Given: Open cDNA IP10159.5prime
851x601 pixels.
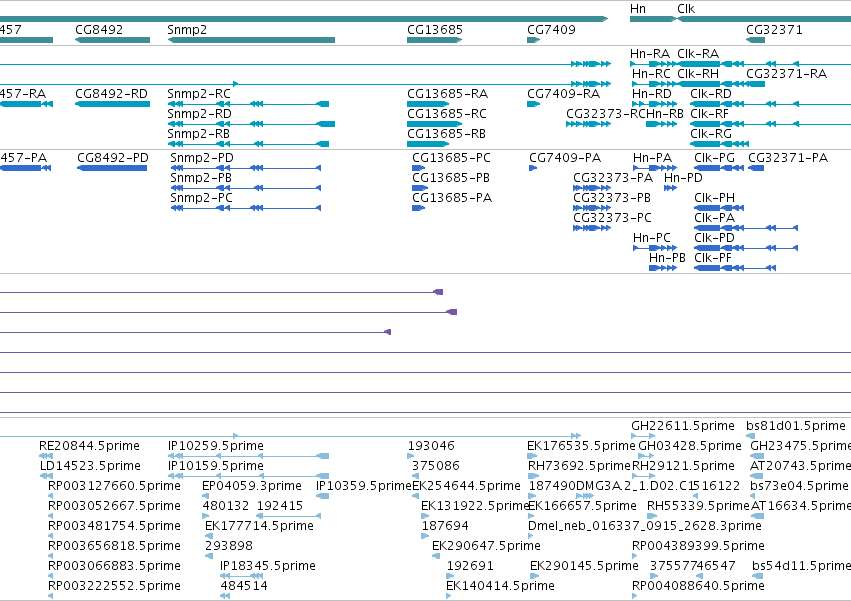Looking at the screenshot, I should coord(215,466).
